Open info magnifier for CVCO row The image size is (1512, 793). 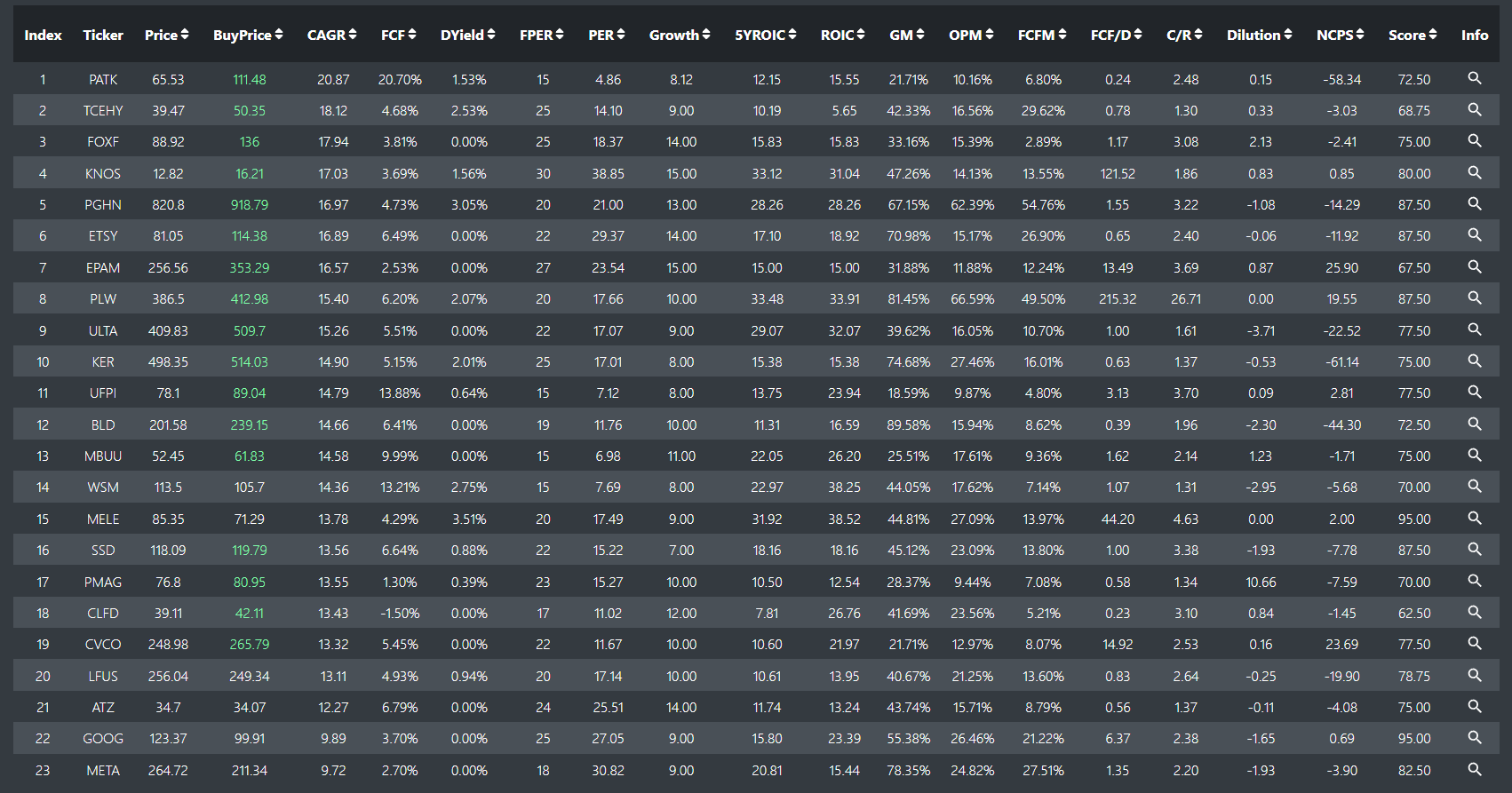pyautogui.click(x=1474, y=643)
